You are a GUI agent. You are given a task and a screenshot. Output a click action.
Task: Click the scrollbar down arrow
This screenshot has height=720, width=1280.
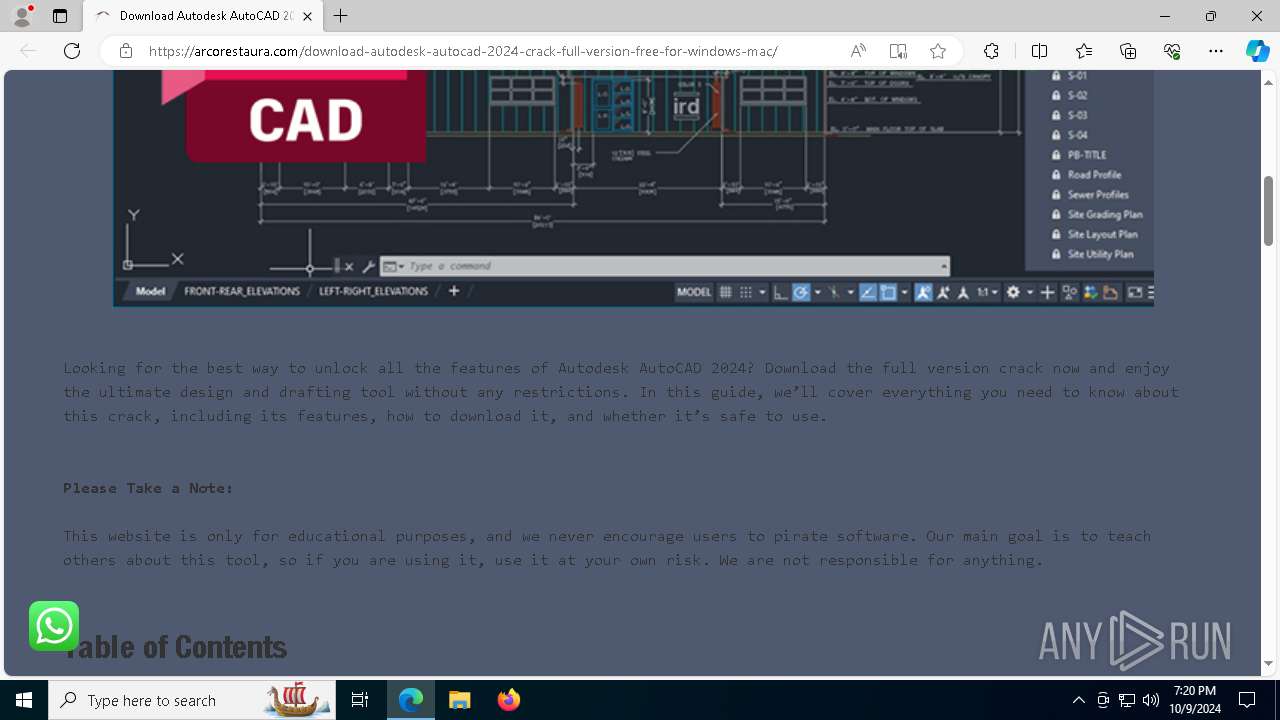pyautogui.click(x=1268, y=663)
